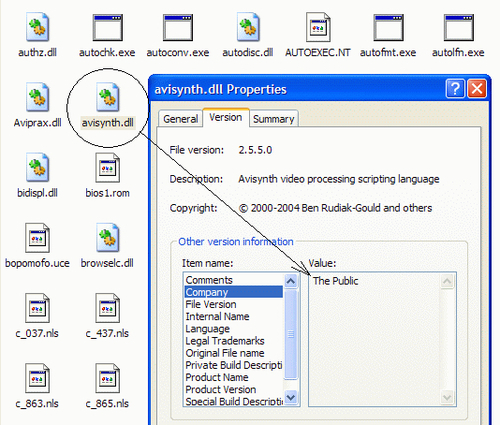Click the Properties dialog help question mark button
The image size is (500, 425).
[455, 89]
